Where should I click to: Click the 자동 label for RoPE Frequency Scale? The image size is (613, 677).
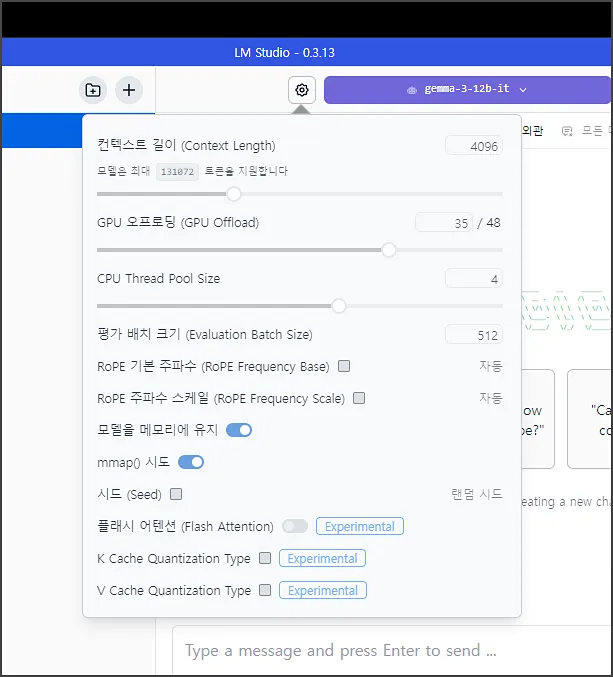coord(491,398)
